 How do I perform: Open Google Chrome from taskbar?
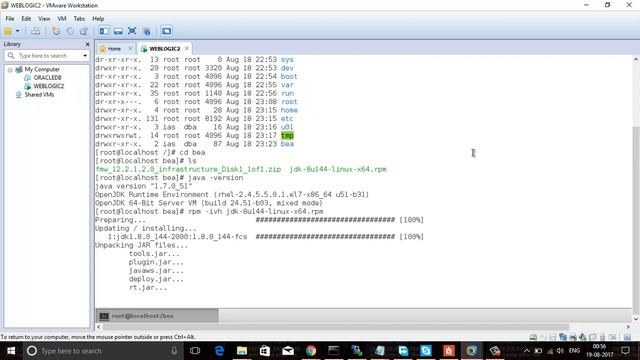tap(311, 351)
